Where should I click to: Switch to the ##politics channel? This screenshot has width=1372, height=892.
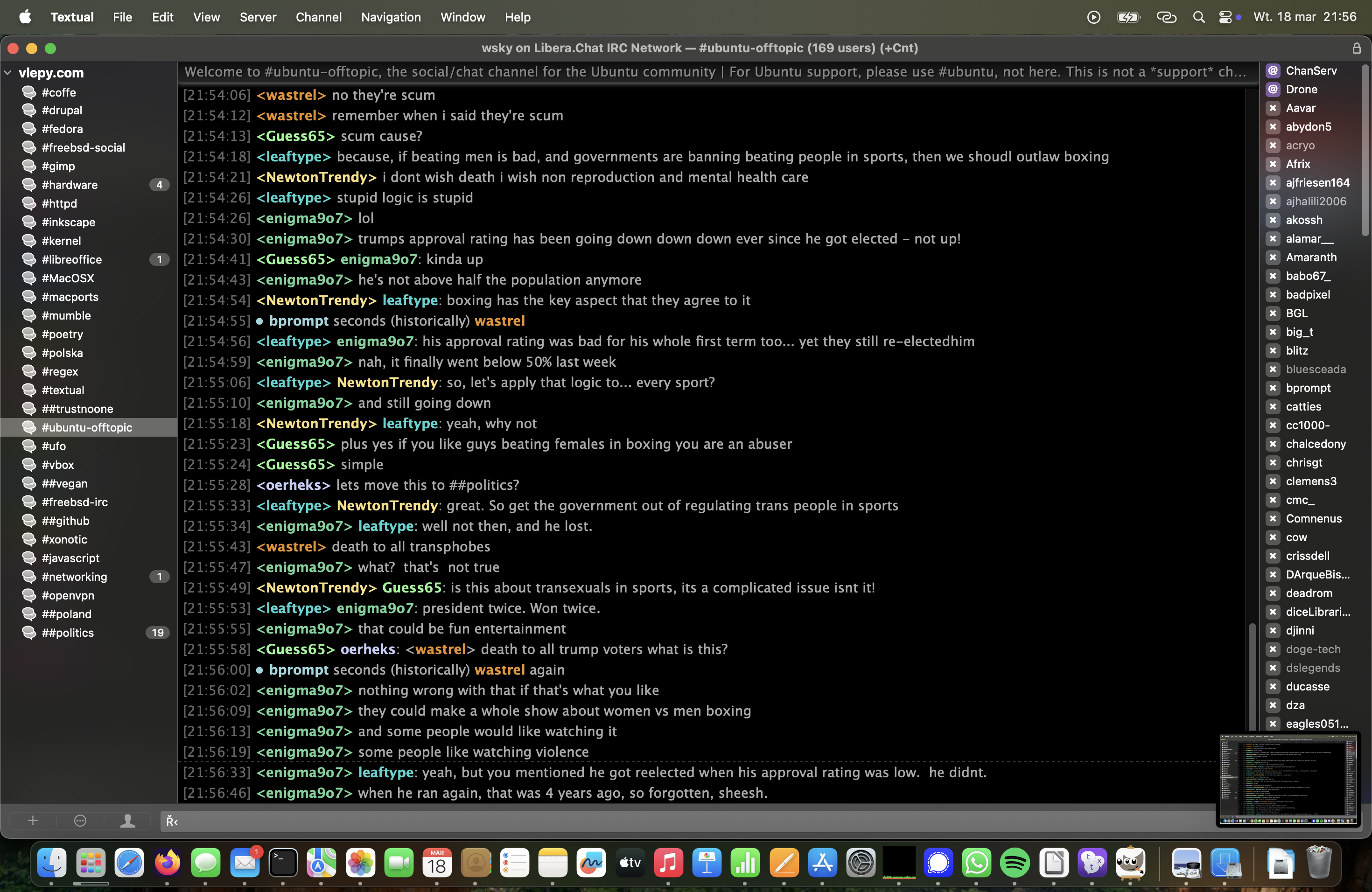[68, 632]
